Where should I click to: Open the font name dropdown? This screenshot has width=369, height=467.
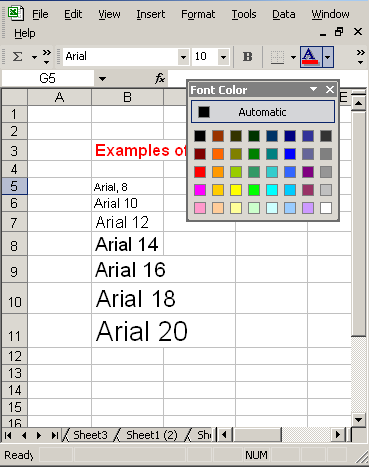tap(183, 57)
